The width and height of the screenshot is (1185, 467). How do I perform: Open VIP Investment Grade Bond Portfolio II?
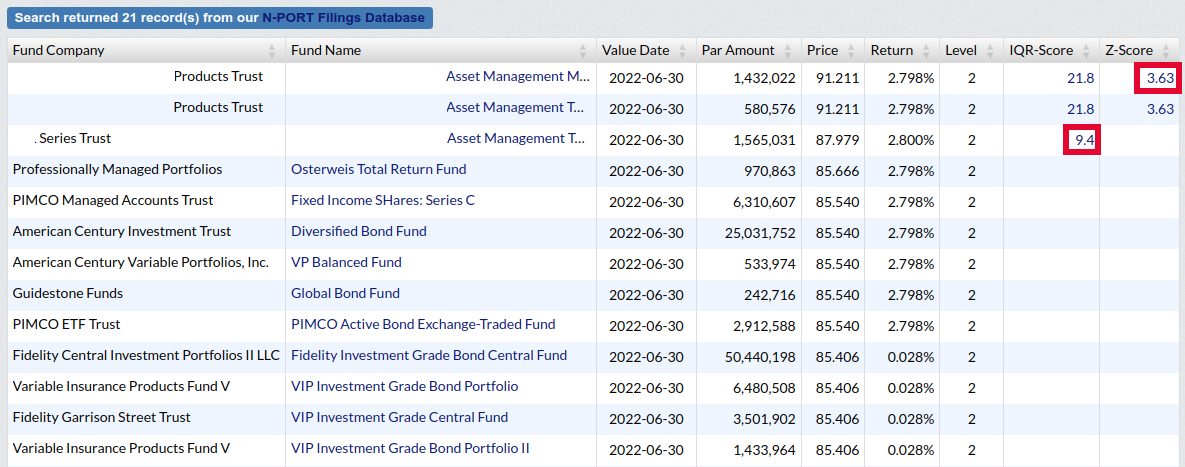pyautogui.click(x=410, y=449)
